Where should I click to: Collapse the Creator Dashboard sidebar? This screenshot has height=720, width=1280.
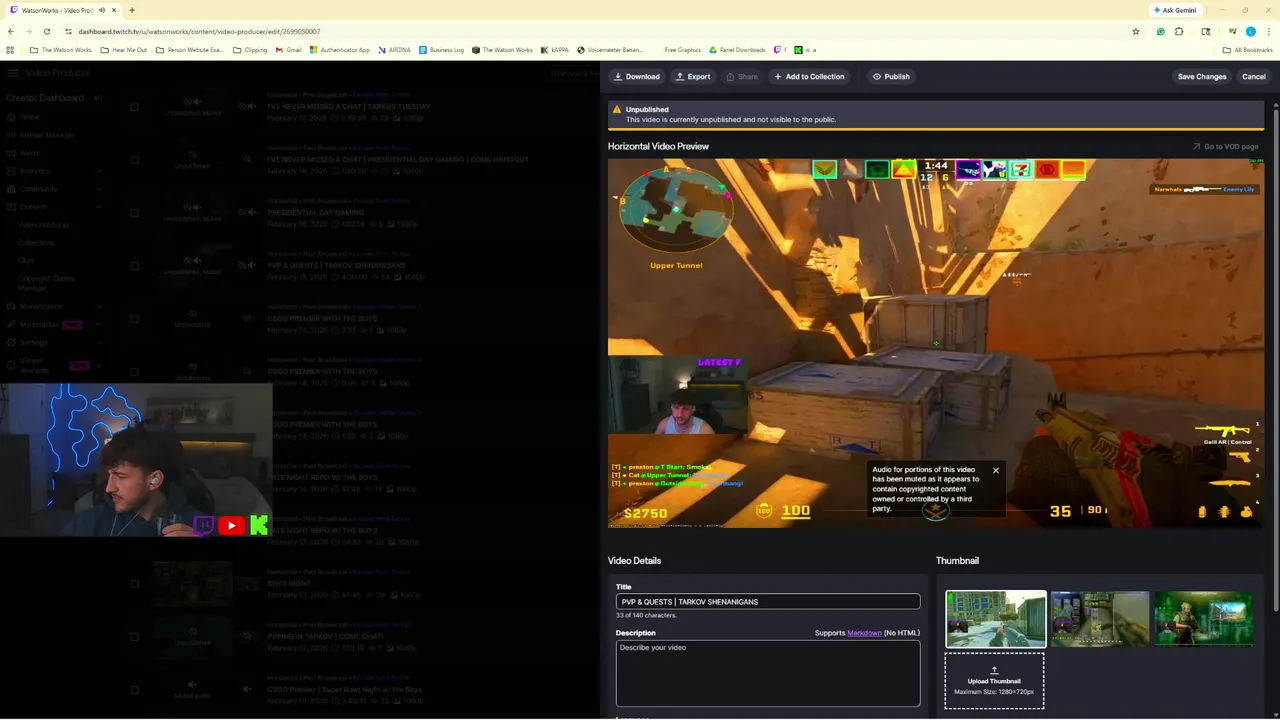tap(98, 98)
